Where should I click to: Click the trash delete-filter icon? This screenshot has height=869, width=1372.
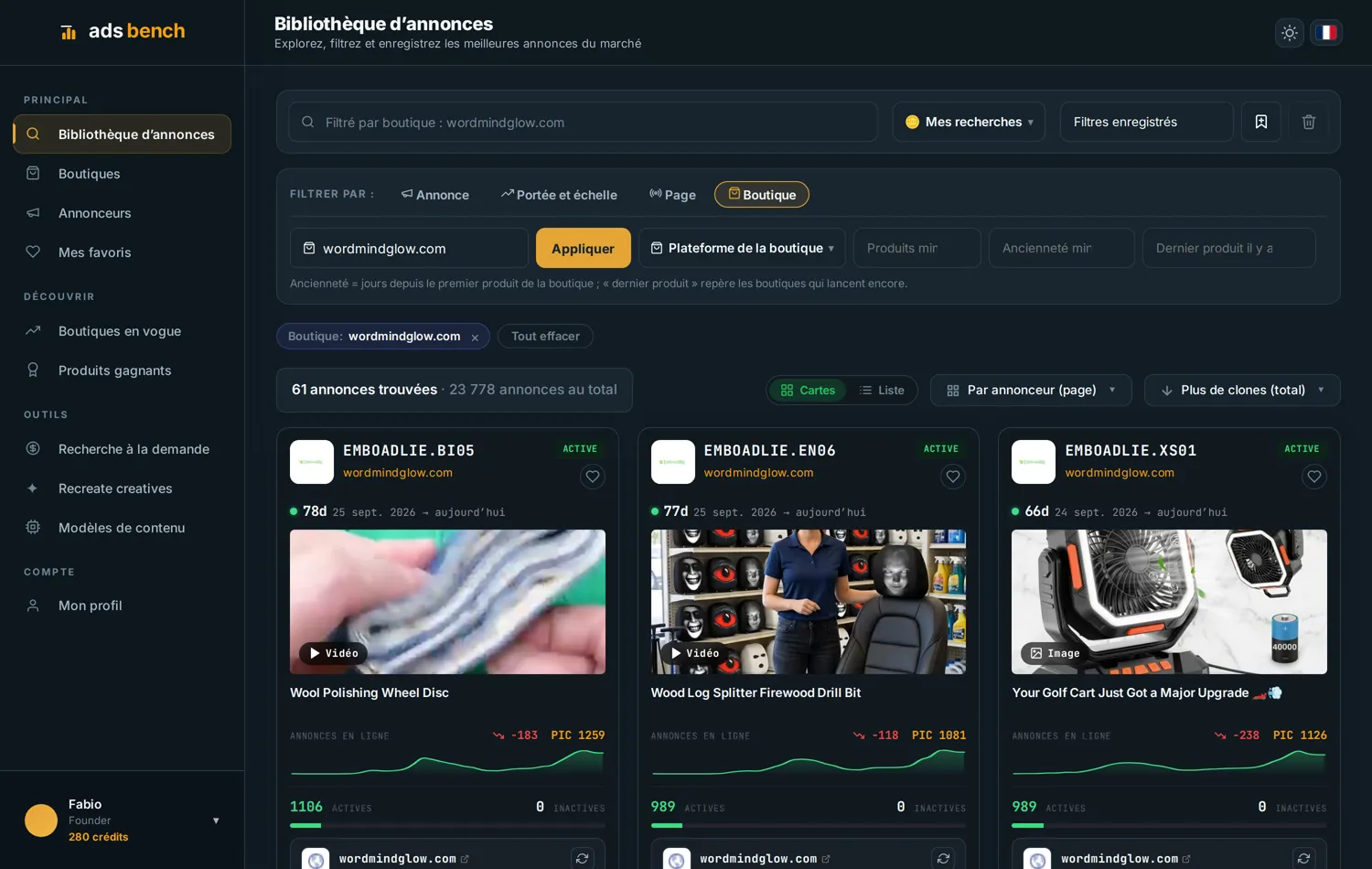(x=1309, y=122)
